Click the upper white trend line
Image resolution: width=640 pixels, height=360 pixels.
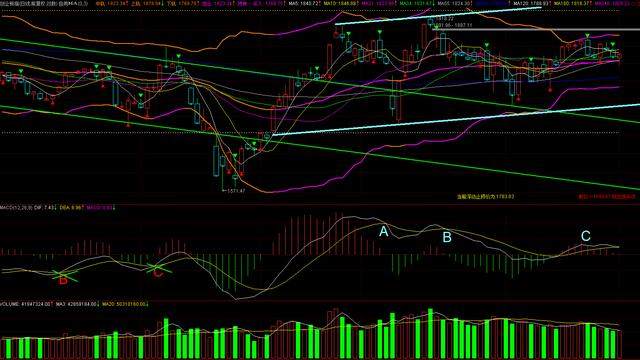[438, 16]
